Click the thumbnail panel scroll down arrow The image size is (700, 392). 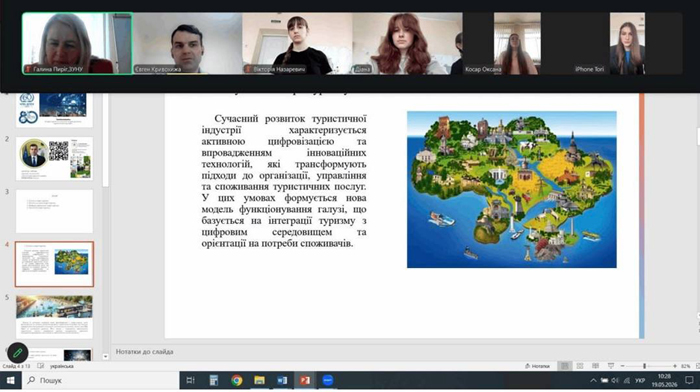pos(105,356)
